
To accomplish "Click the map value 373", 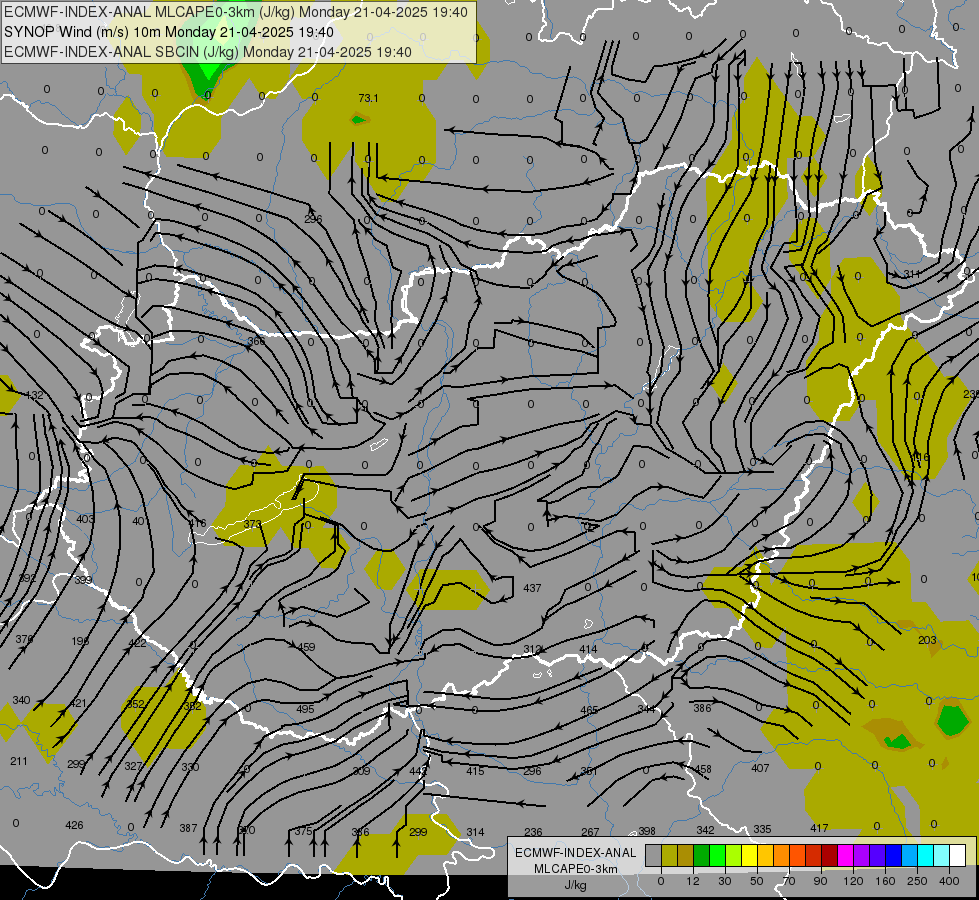I will (x=252, y=523).
